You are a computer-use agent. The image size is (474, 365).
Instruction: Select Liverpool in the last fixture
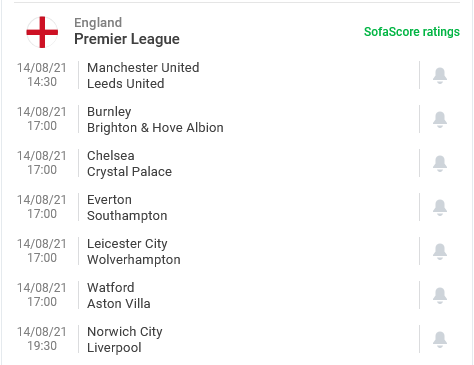point(114,348)
